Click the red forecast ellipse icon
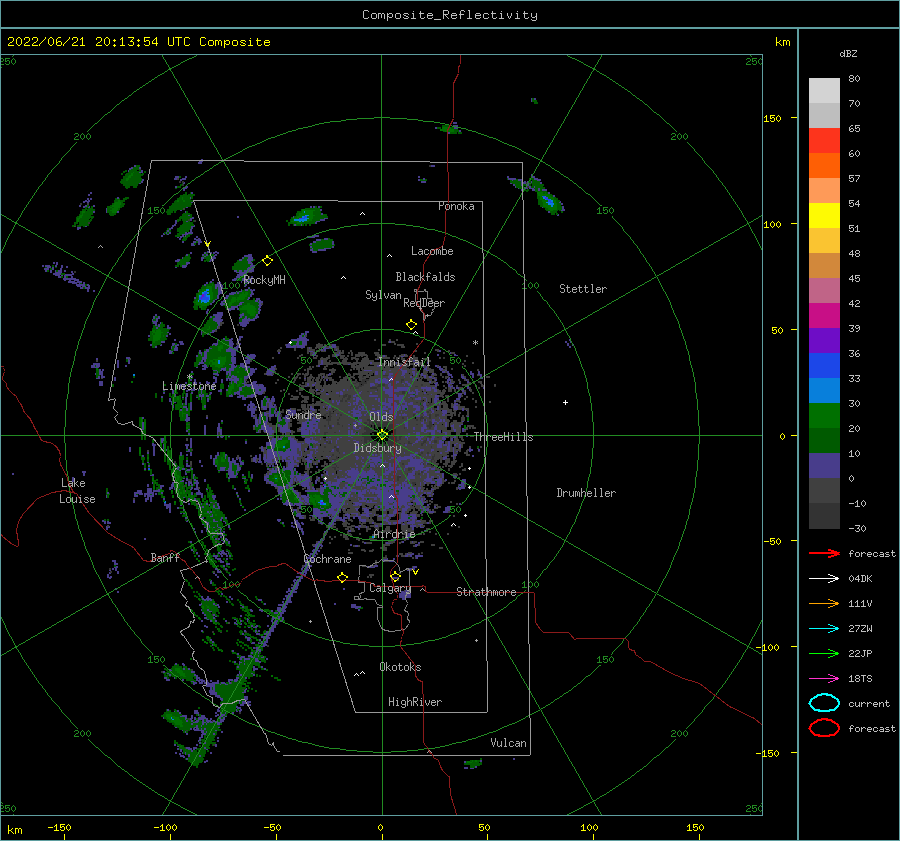The height and width of the screenshot is (841, 900). (x=824, y=728)
